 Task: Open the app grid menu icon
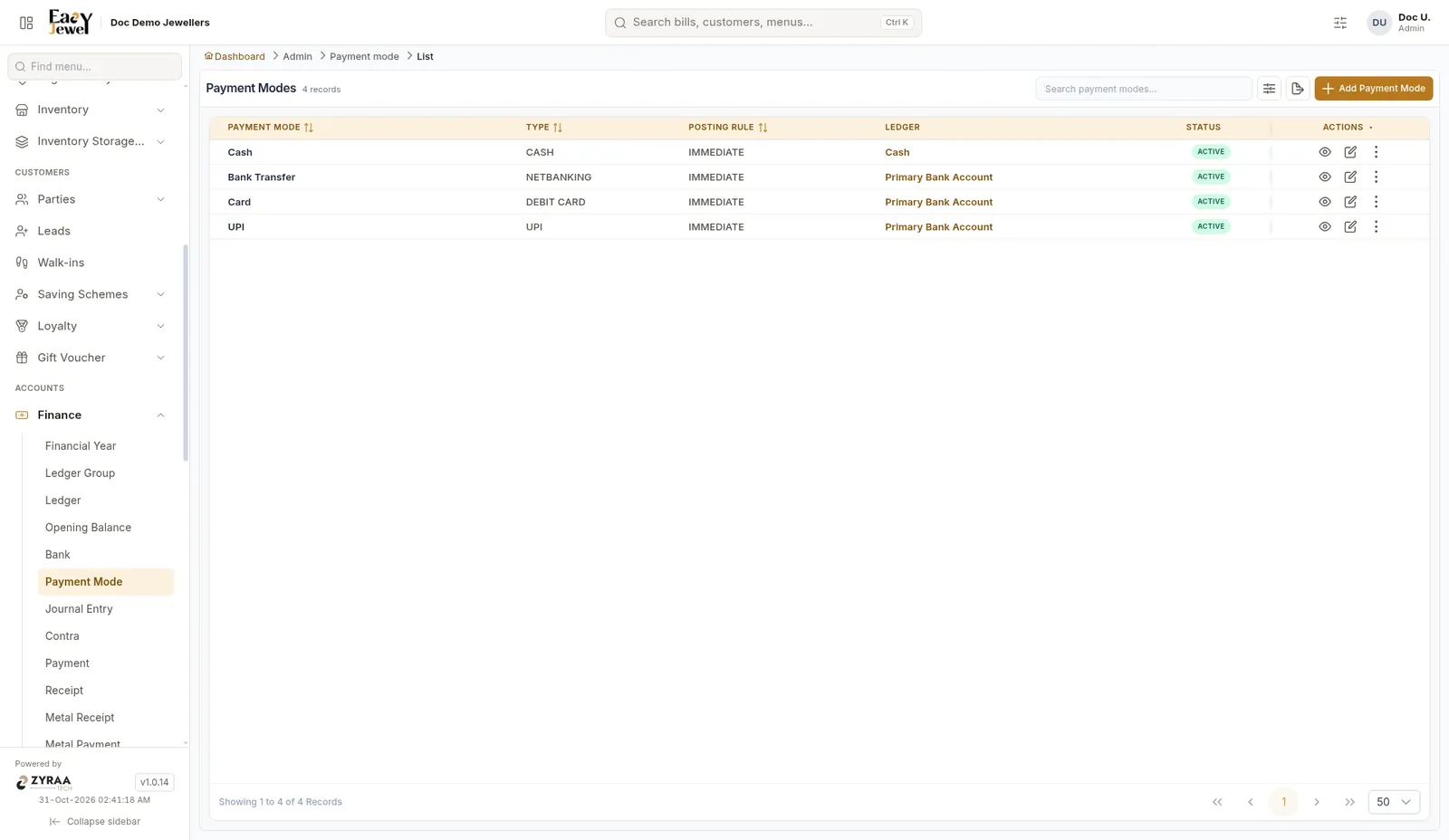(26, 23)
